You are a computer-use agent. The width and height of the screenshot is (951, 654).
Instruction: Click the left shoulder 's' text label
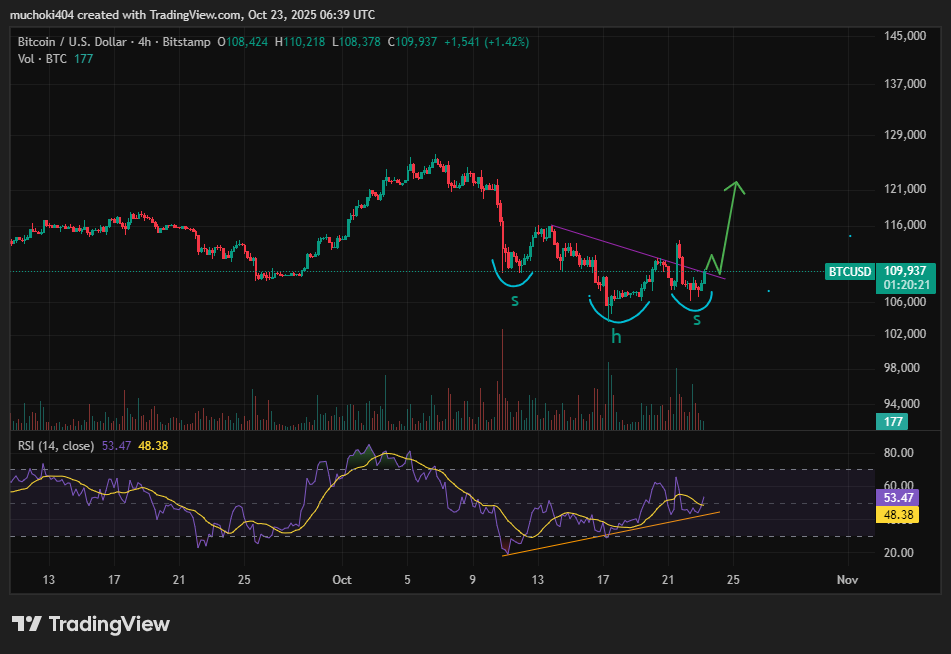[515, 300]
